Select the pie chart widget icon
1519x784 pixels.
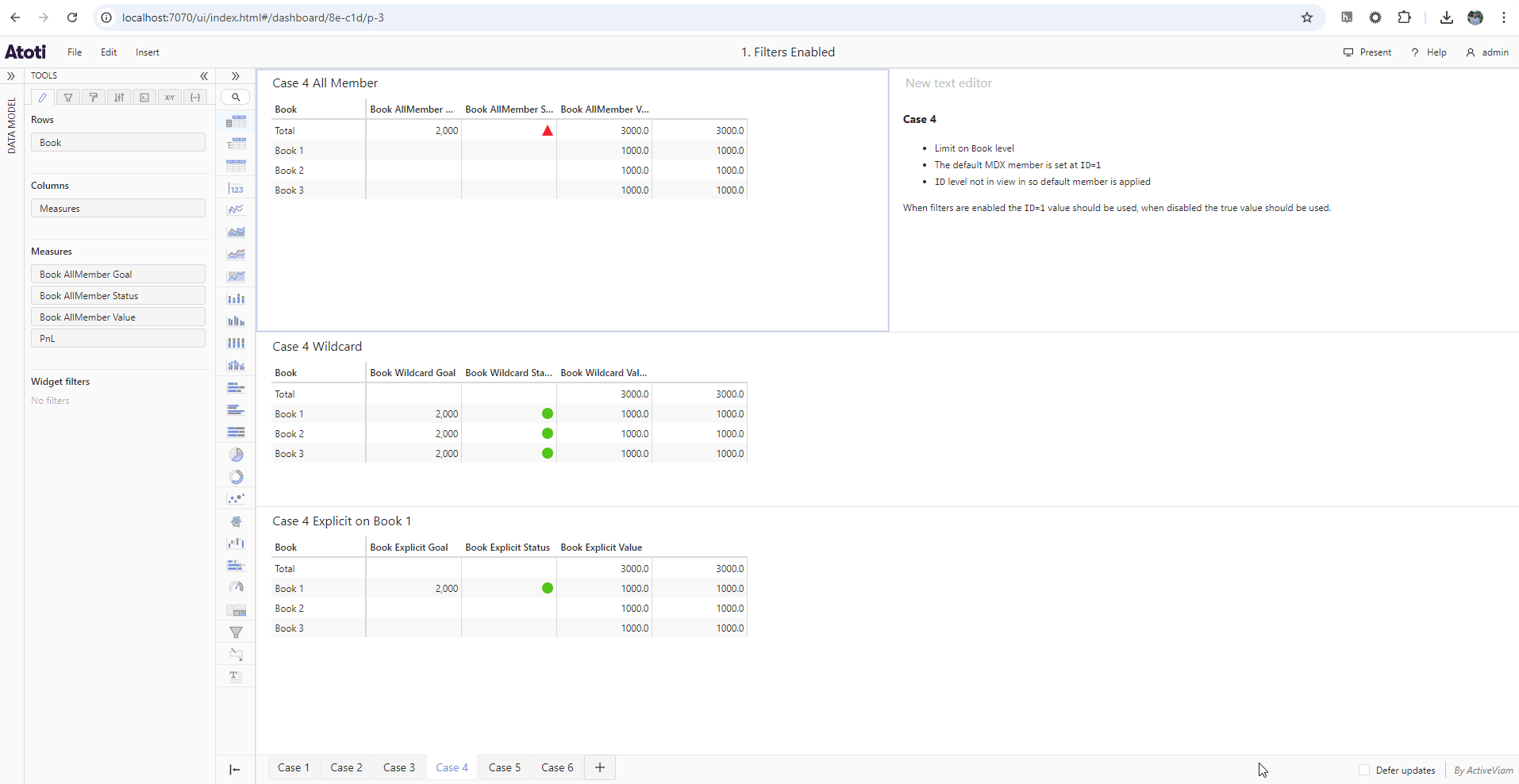[x=237, y=455]
